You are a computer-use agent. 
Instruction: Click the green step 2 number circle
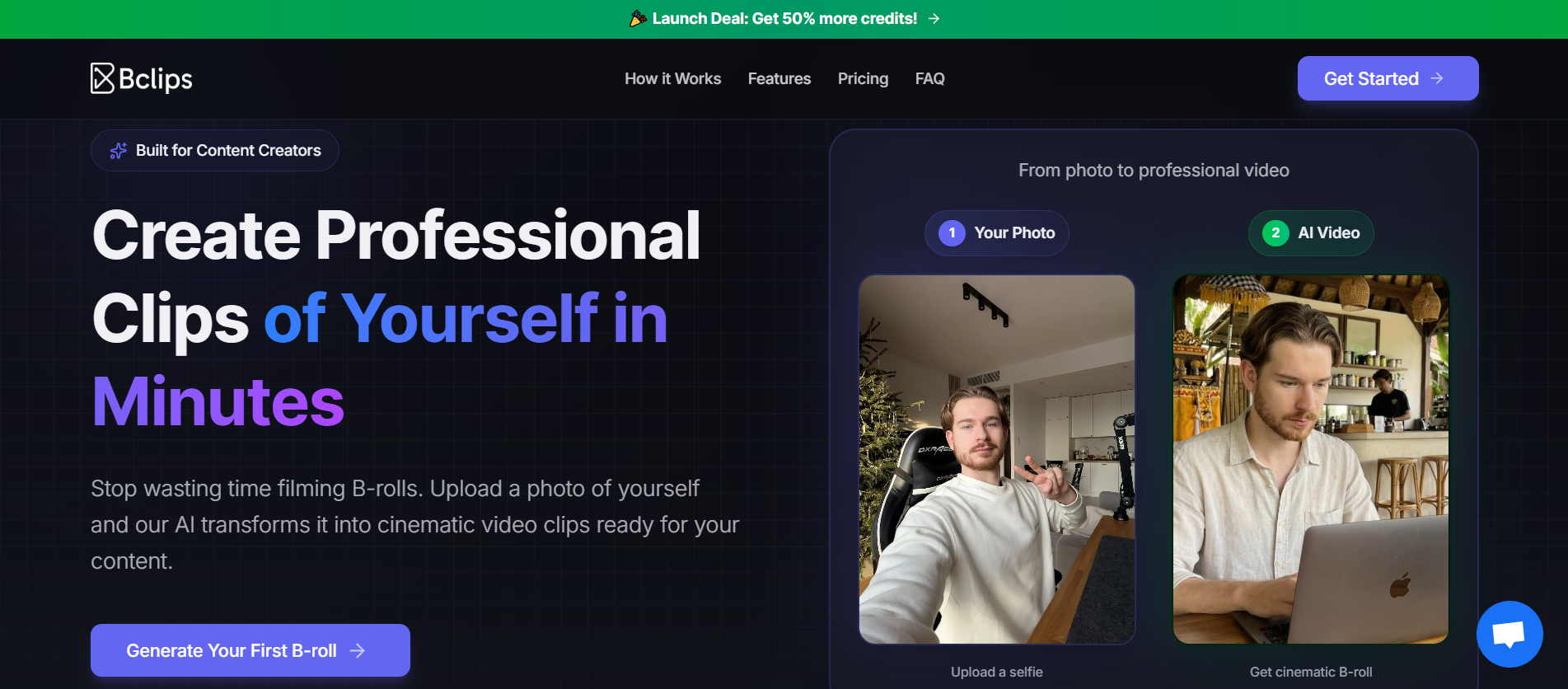(1275, 232)
